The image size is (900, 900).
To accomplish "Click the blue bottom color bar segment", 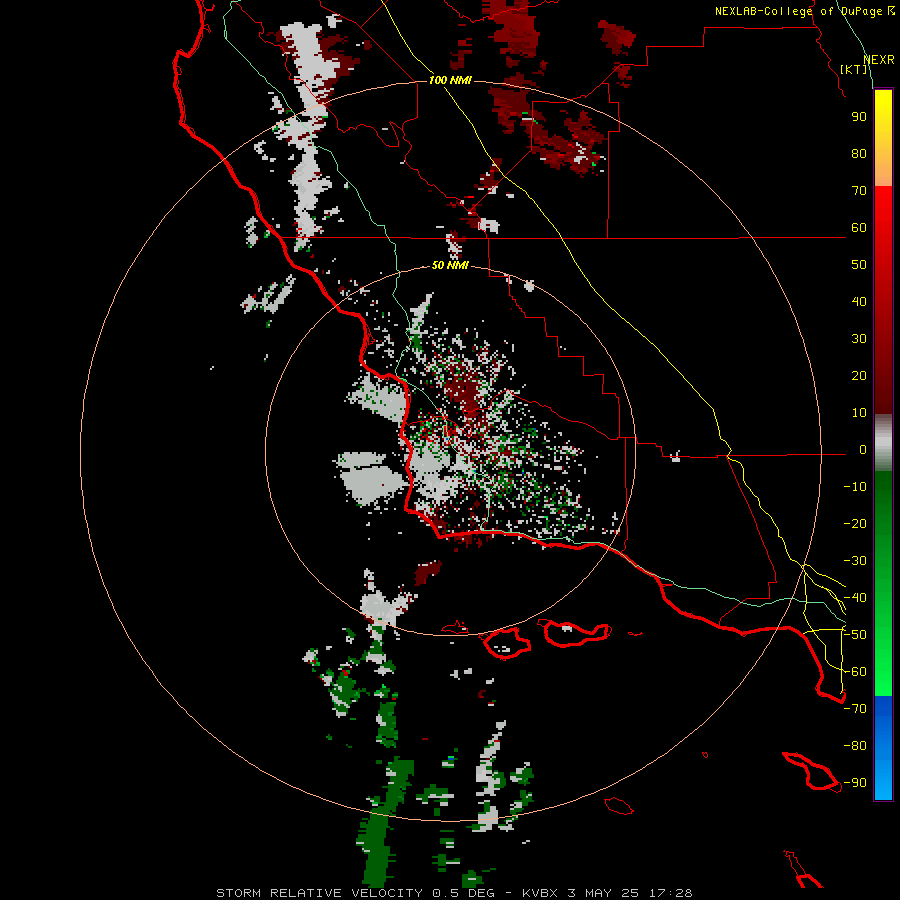I will coord(883,748).
